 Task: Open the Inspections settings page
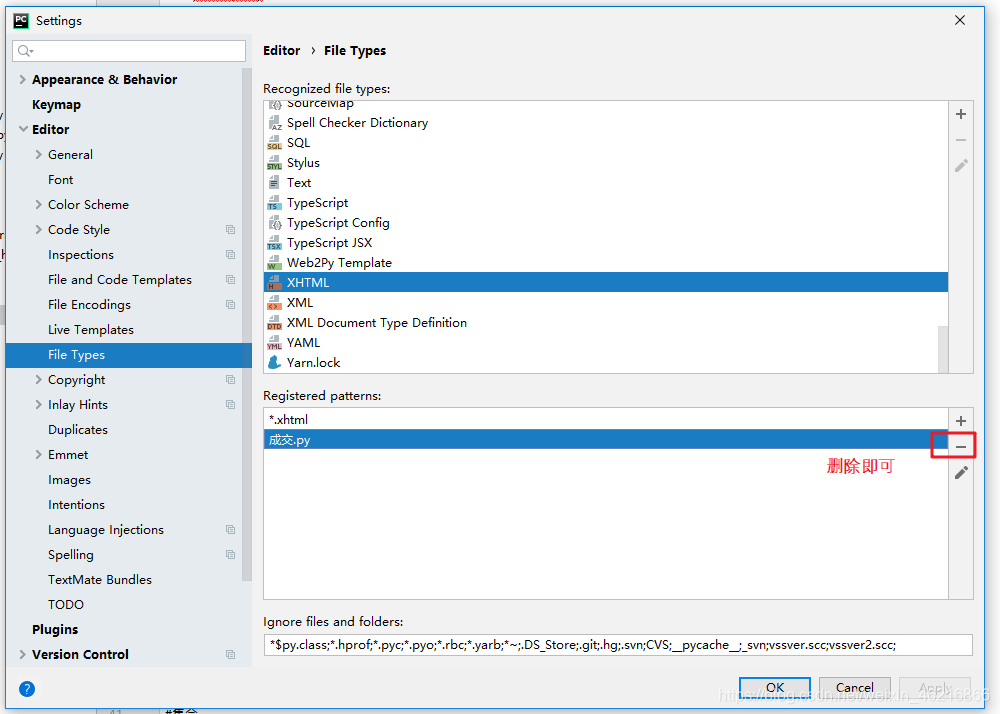pyautogui.click(x=81, y=254)
